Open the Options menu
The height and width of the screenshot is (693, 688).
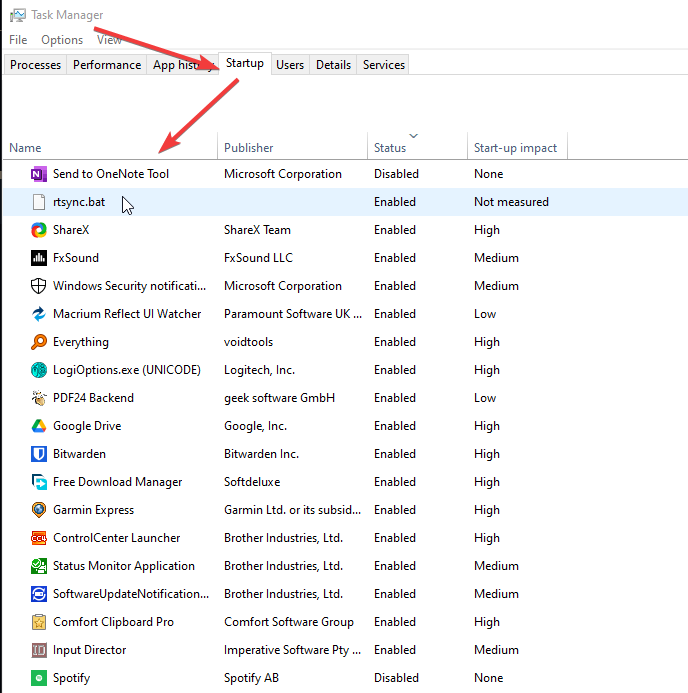62,40
